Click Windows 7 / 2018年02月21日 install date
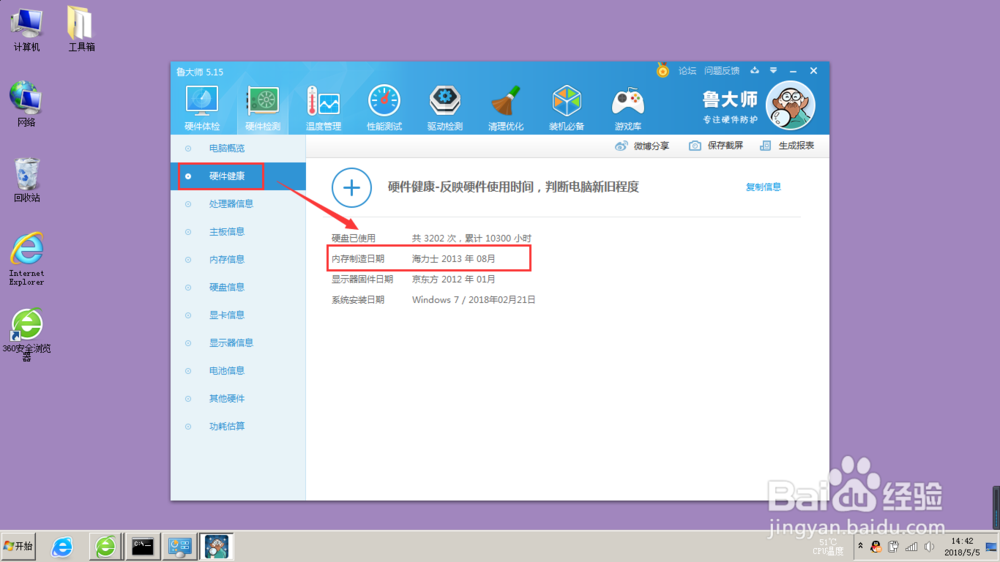This screenshot has height=562, width=1000. click(x=473, y=299)
